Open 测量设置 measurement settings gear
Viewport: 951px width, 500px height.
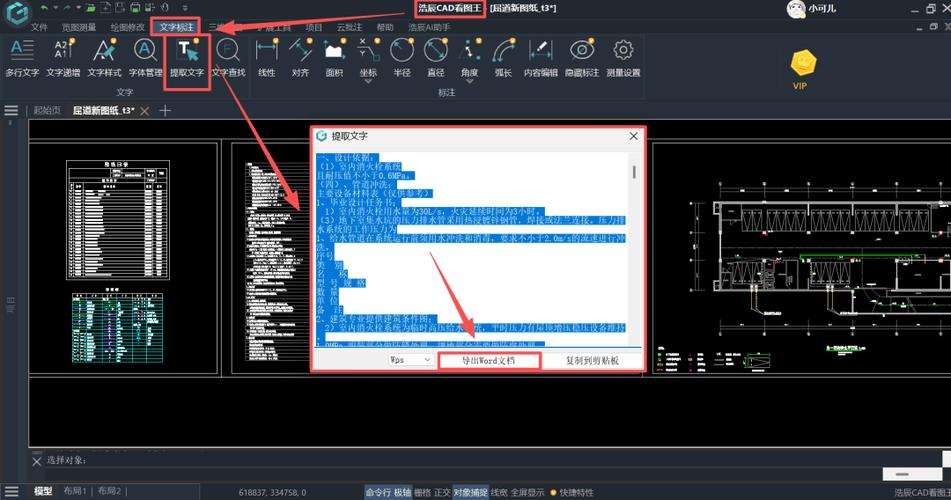623,58
